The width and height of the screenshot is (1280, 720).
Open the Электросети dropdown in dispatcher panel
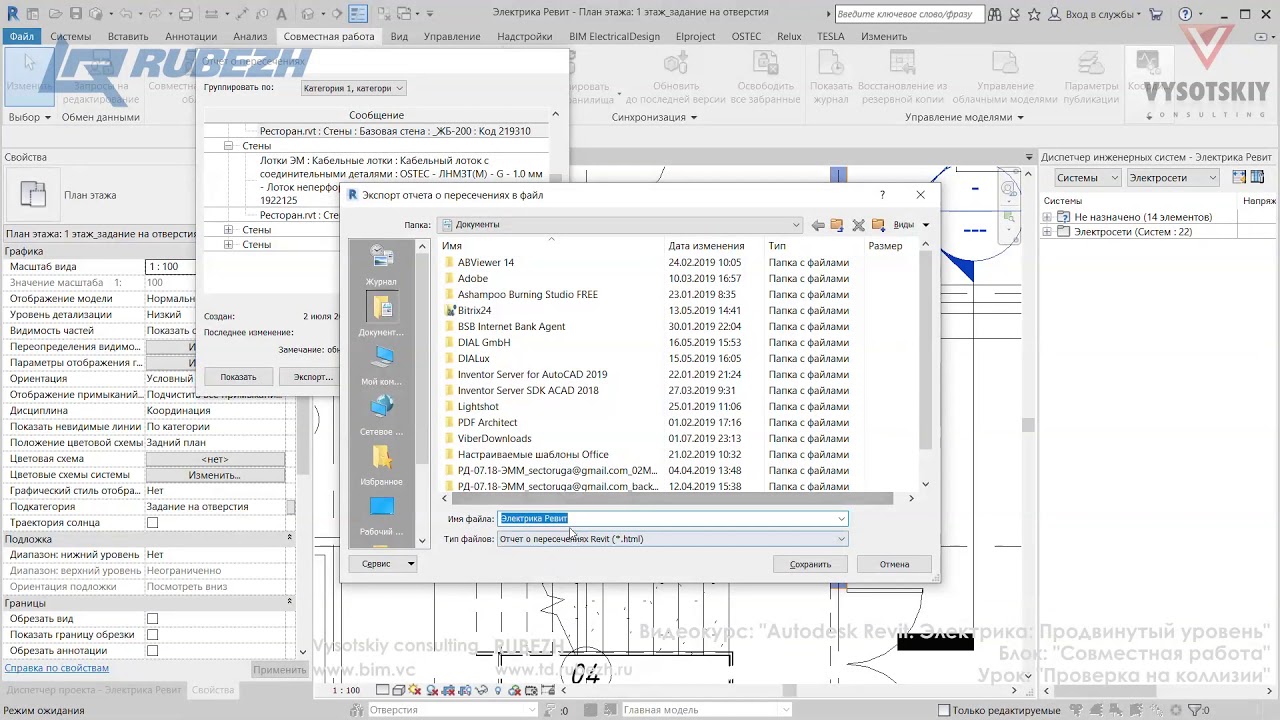pyautogui.click(x=1172, y=178)
